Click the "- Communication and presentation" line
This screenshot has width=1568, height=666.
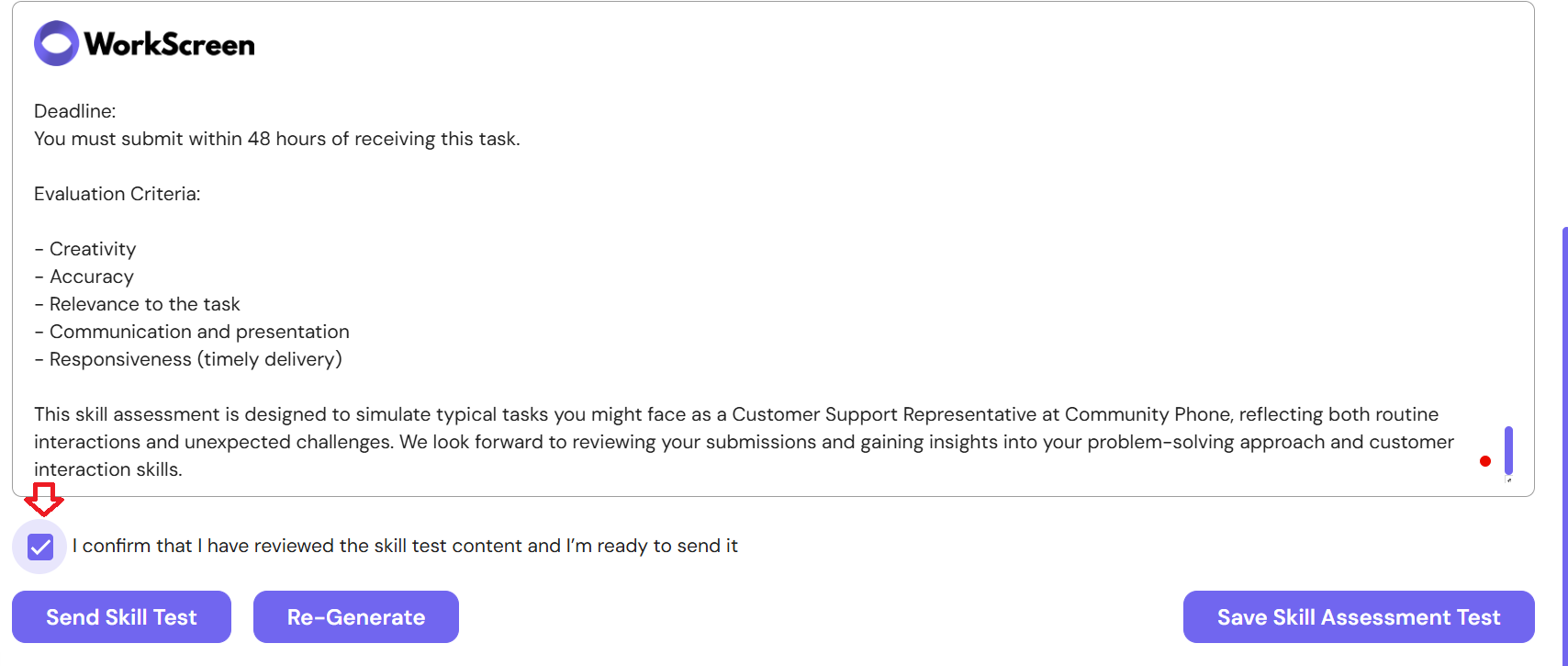[x=192, y=332]
